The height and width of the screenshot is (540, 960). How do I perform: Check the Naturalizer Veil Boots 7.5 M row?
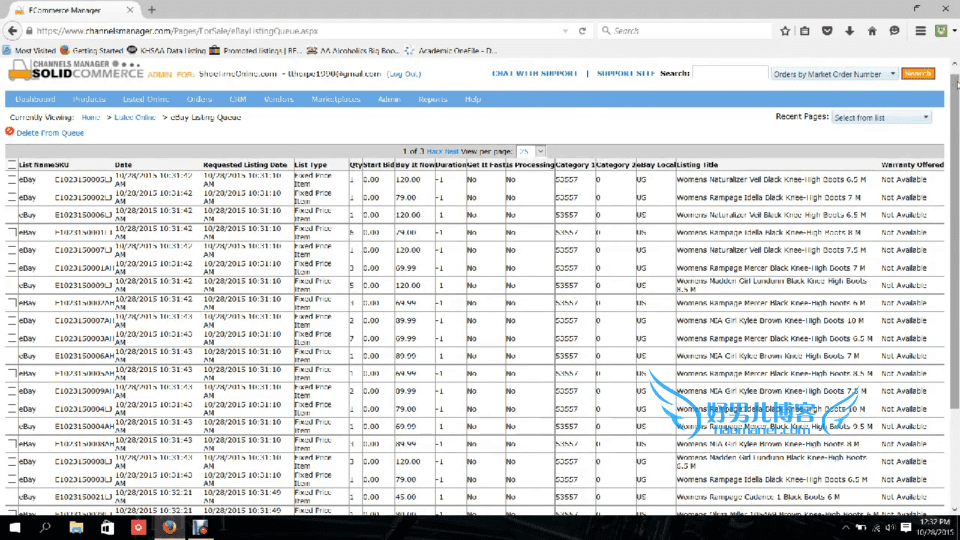[12, 250]
